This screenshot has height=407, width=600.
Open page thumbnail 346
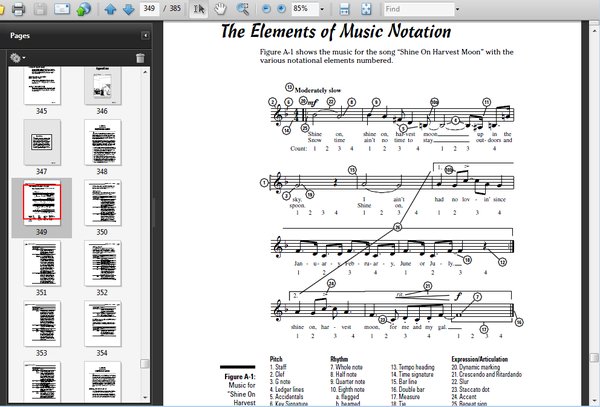103,86
